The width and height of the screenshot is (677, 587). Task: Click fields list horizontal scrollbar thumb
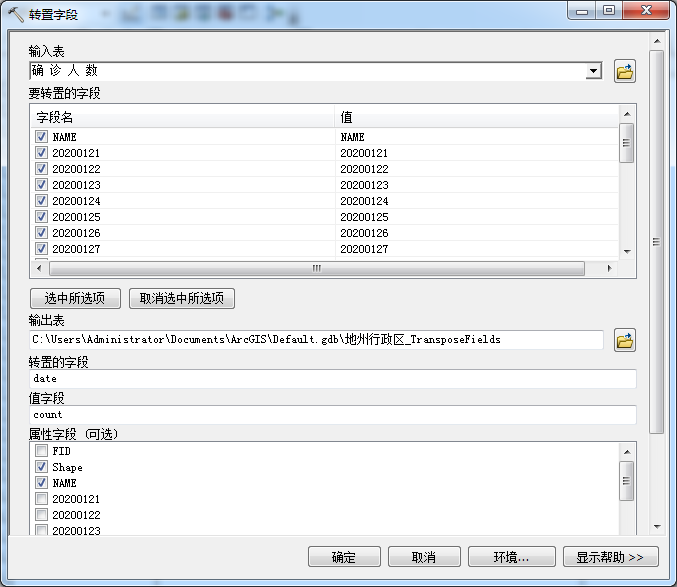(317, 268)
